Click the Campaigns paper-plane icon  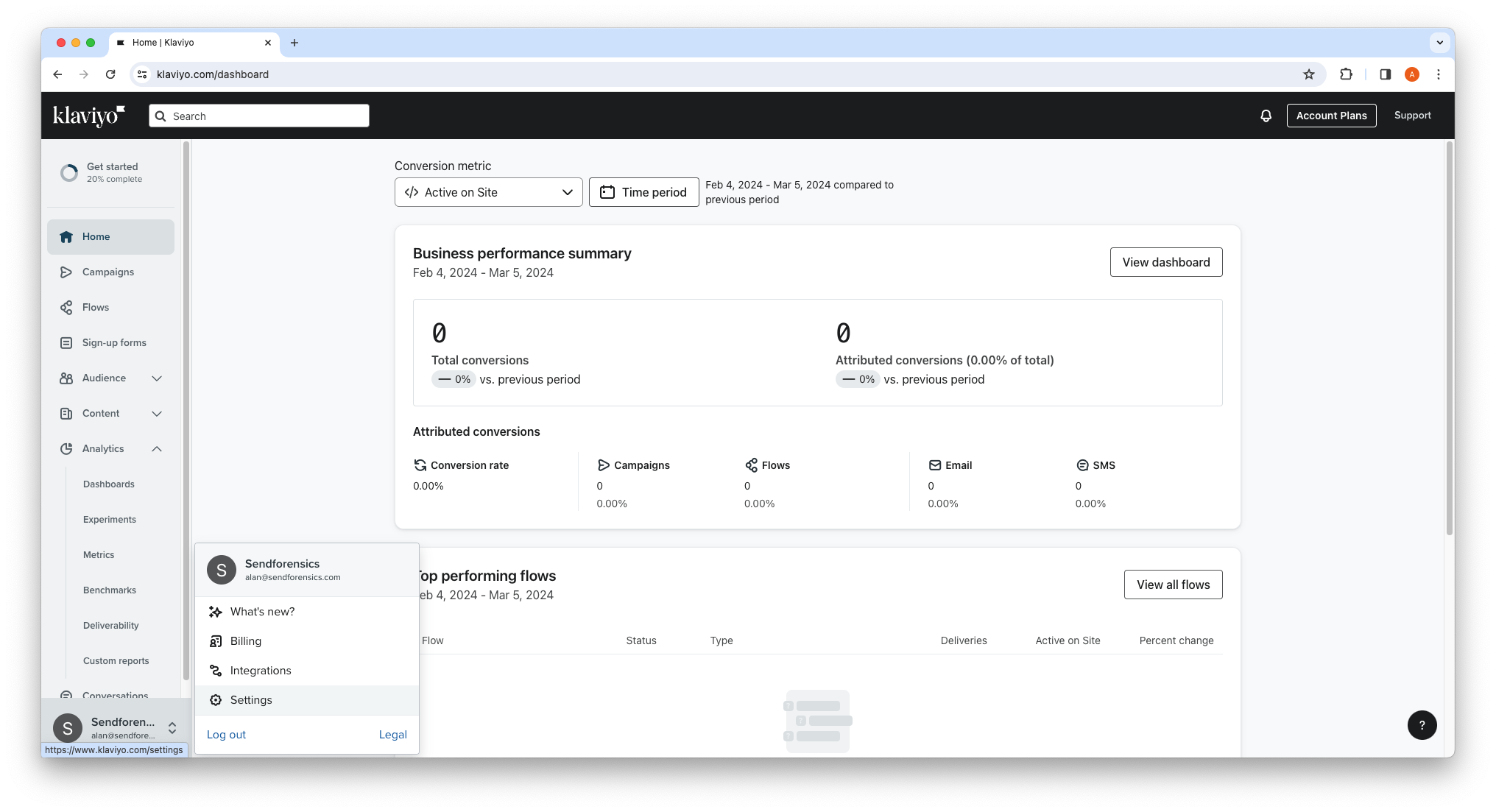point(66,272)
